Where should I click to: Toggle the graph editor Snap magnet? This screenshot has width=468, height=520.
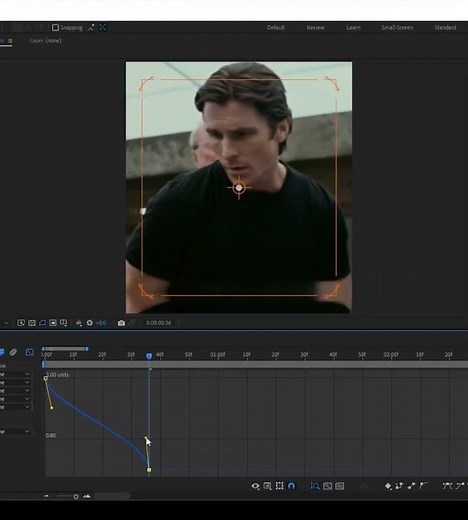291,486
